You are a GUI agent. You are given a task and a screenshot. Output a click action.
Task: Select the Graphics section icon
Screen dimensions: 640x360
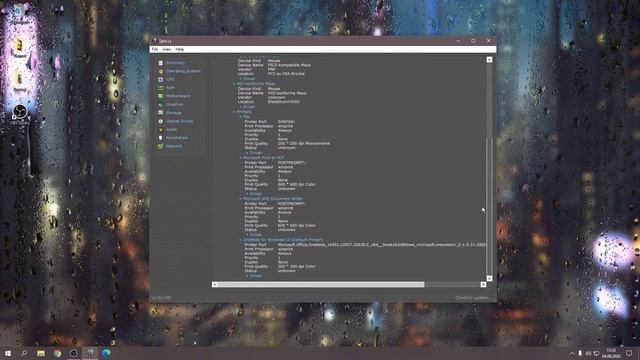(160, 104)
